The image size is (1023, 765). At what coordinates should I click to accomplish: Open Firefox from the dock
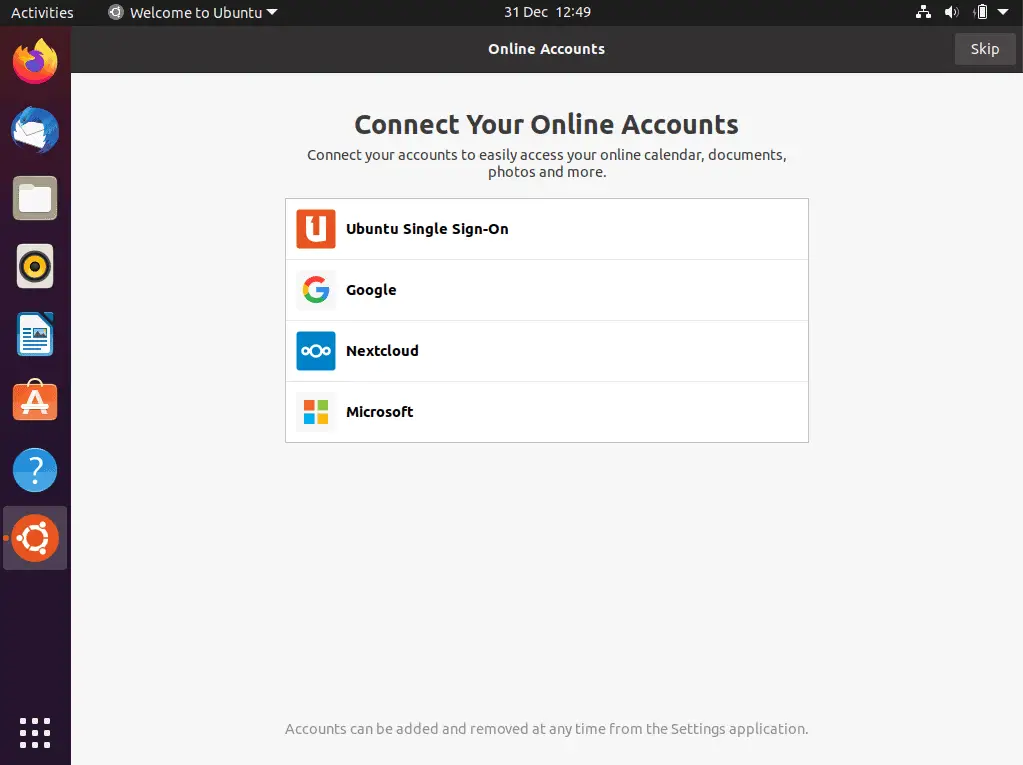(35, 61)
